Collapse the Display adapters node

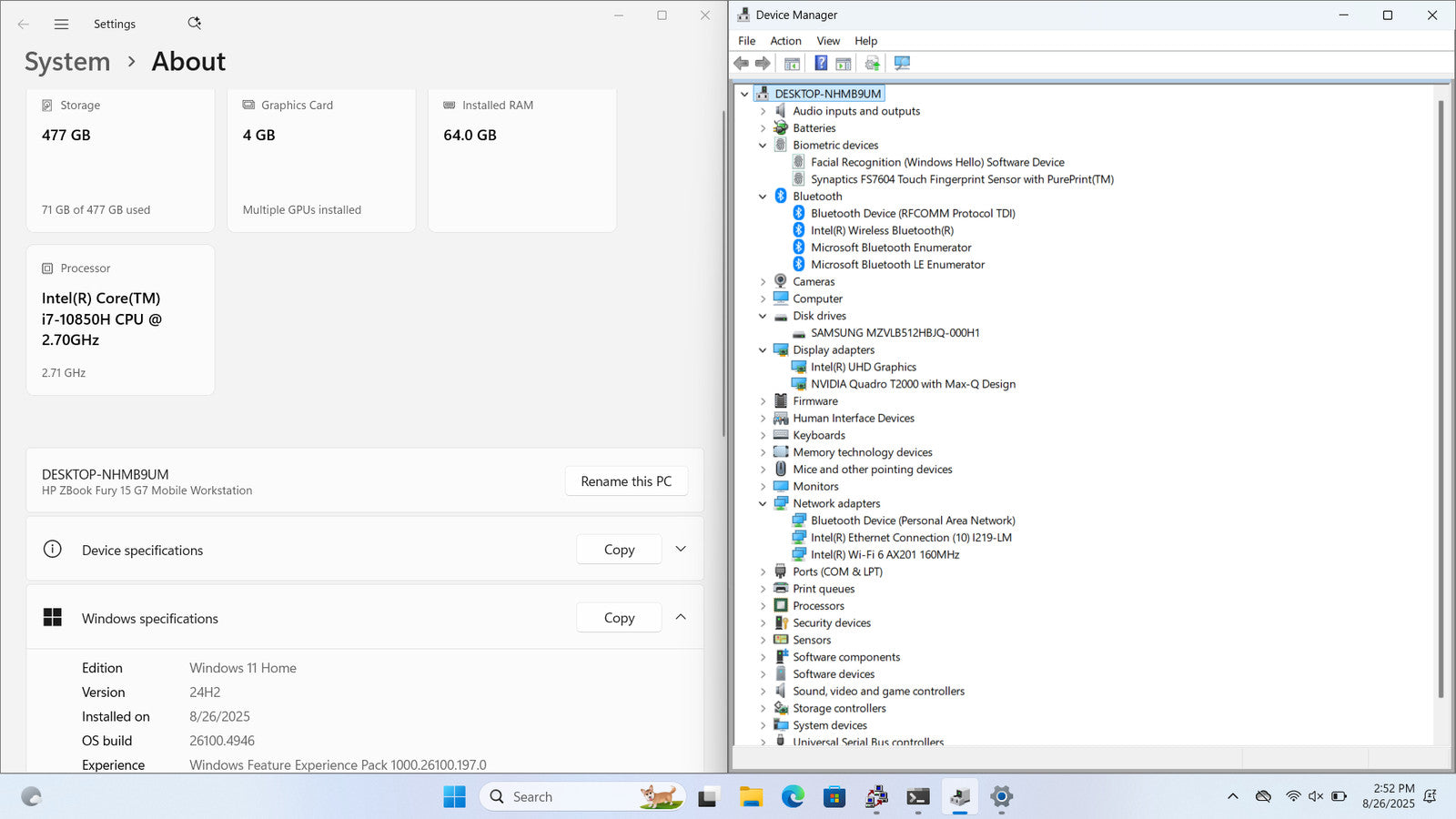coord(763,350)
